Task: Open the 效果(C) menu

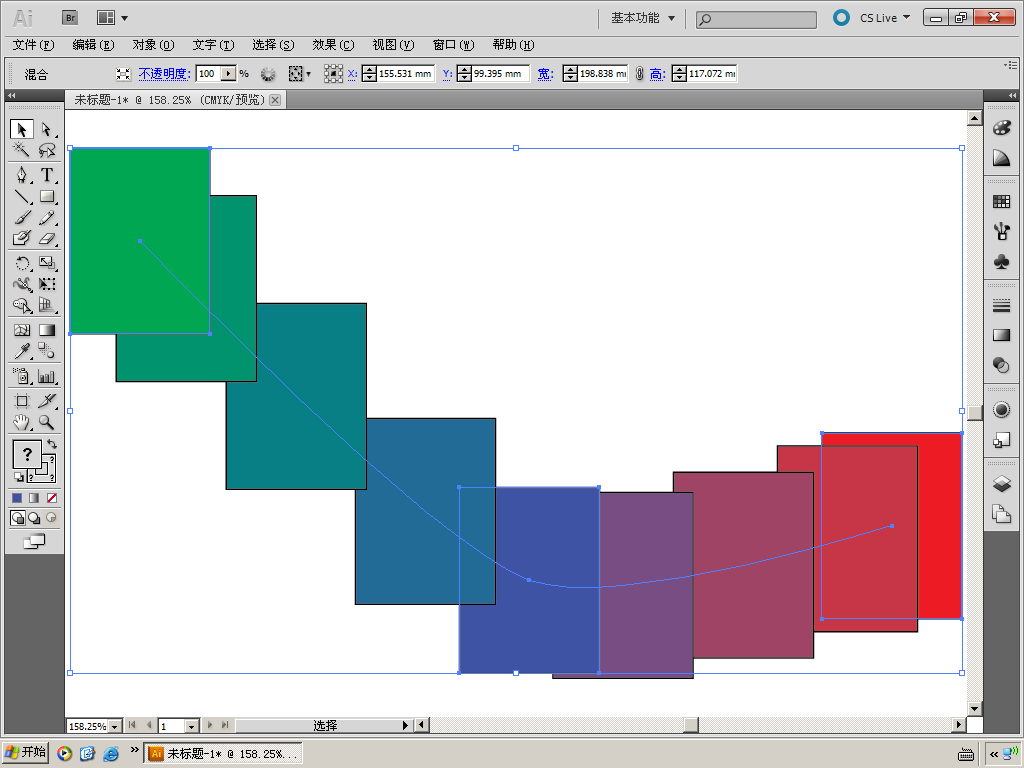Action: (x=333, y=45)
